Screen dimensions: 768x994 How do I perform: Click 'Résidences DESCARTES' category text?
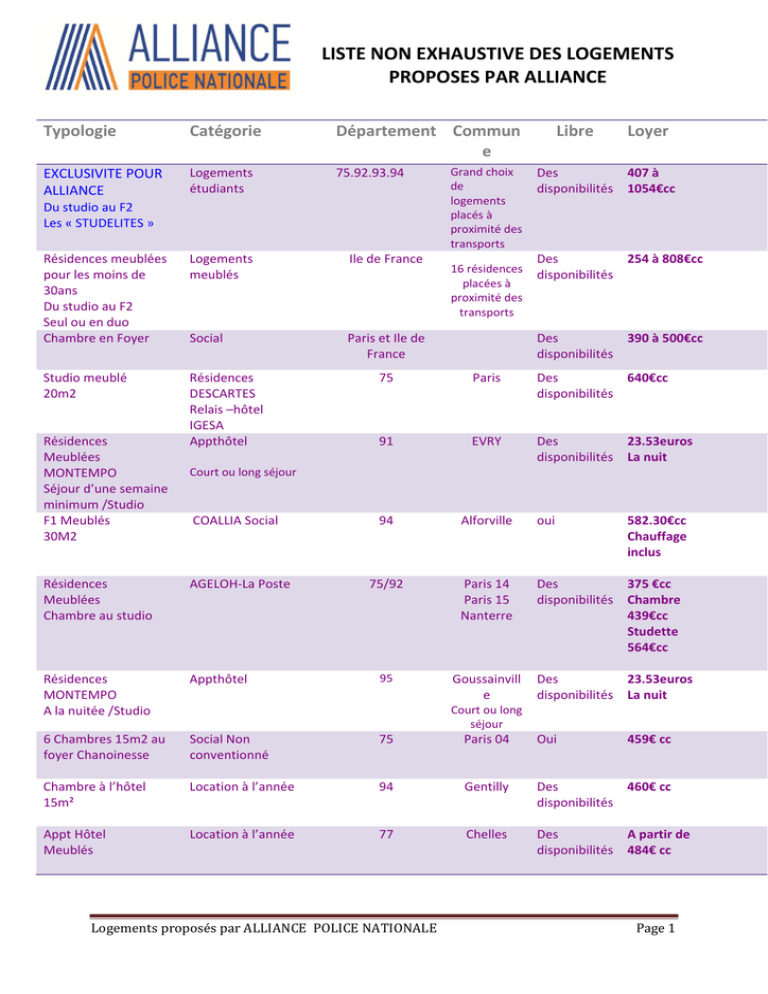tap(223, 385)
